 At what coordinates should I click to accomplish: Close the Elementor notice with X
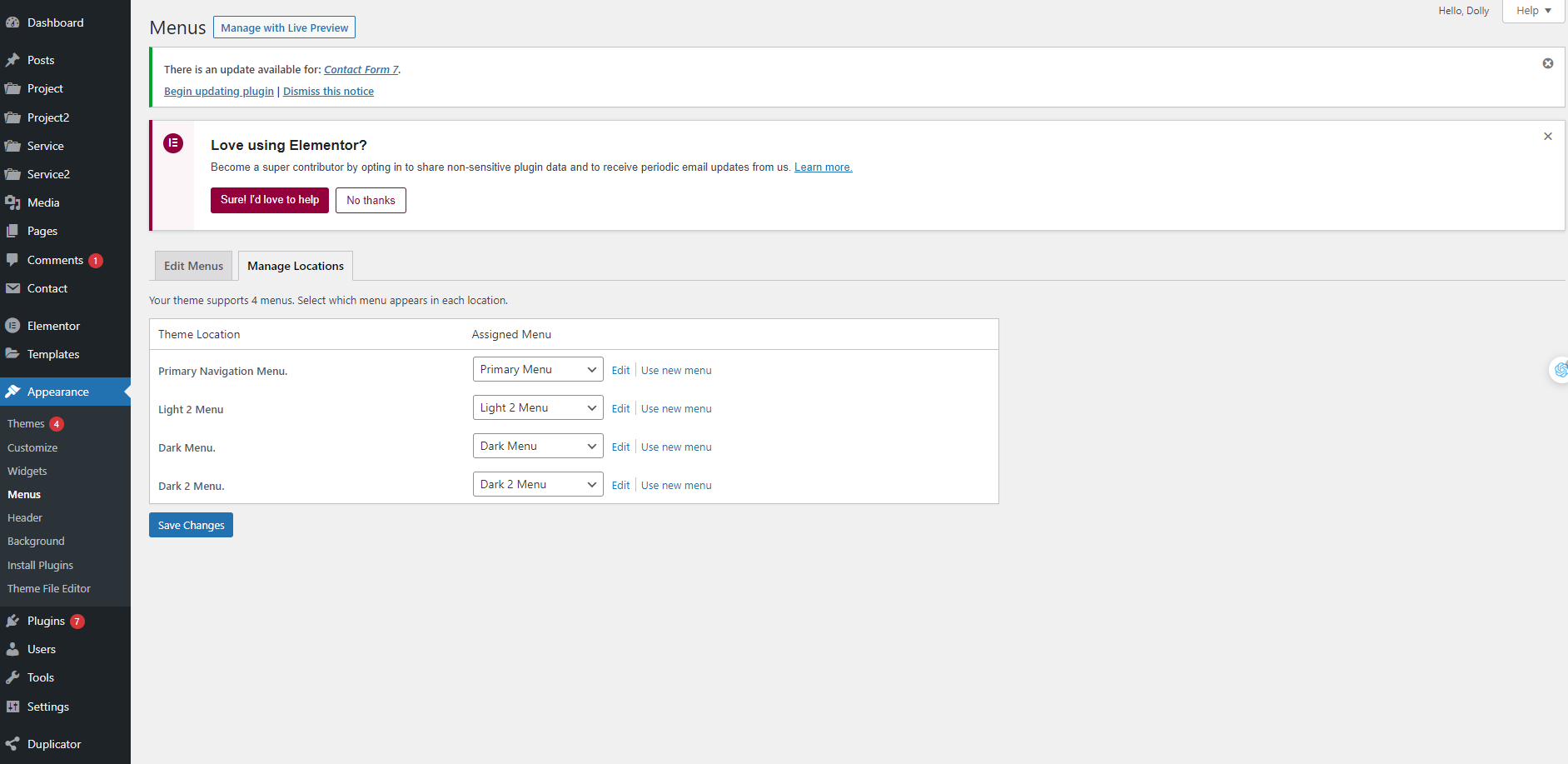(1548, 137)
